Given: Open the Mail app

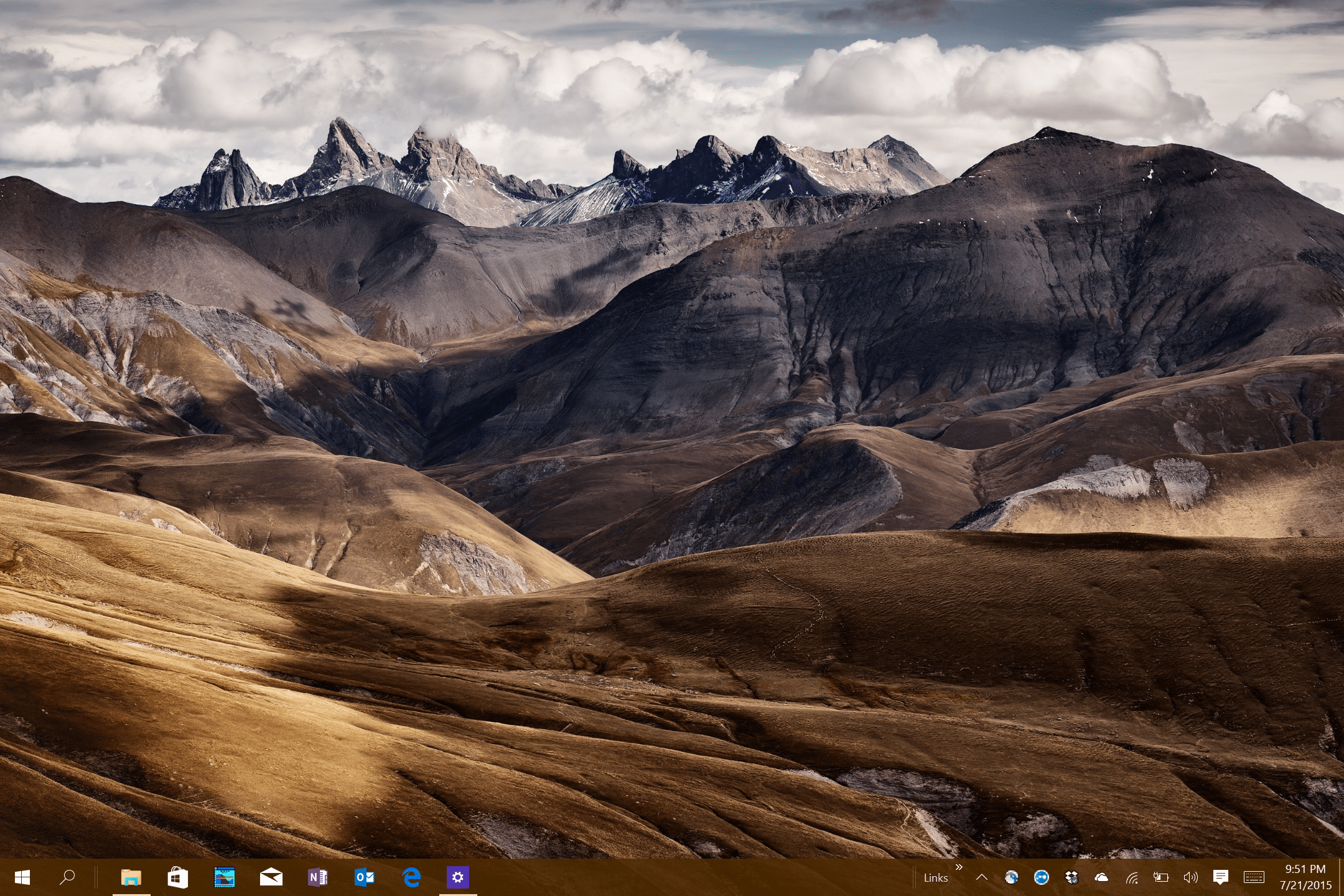Looking at the screenshot, I should [x=271, y=877].
